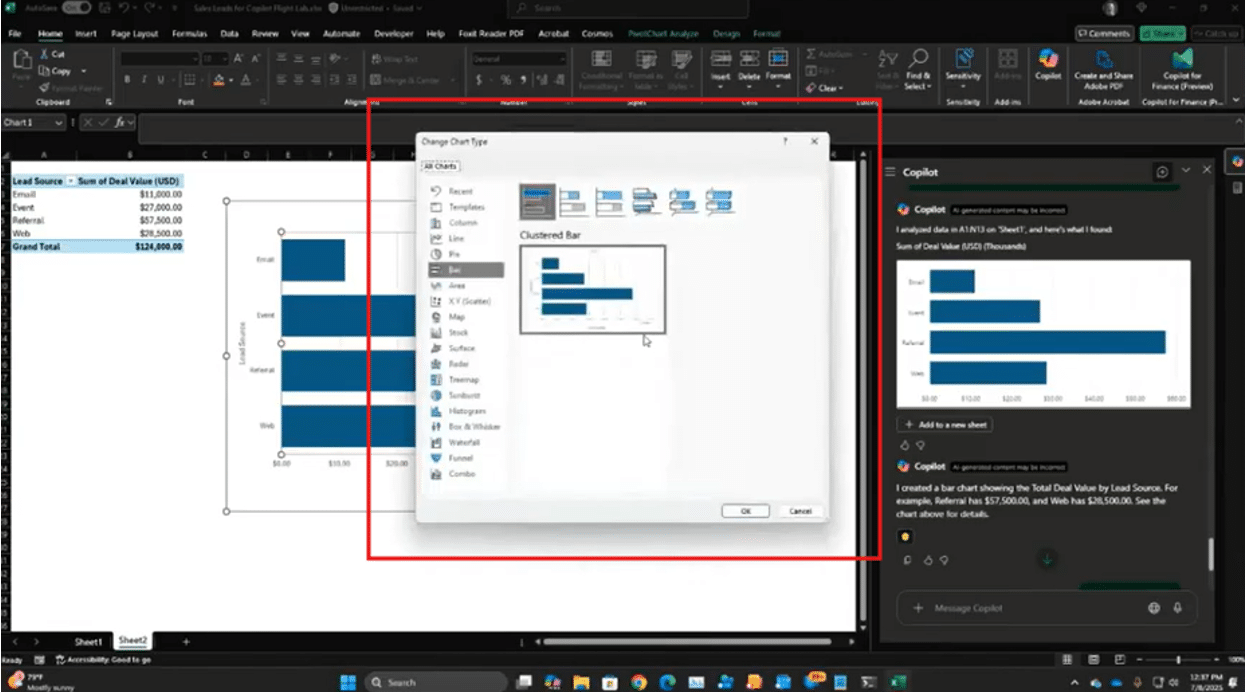Select Stacked Bar chart subtype icon
This screenshot has height=692, width=1245.
coord(573,202)
